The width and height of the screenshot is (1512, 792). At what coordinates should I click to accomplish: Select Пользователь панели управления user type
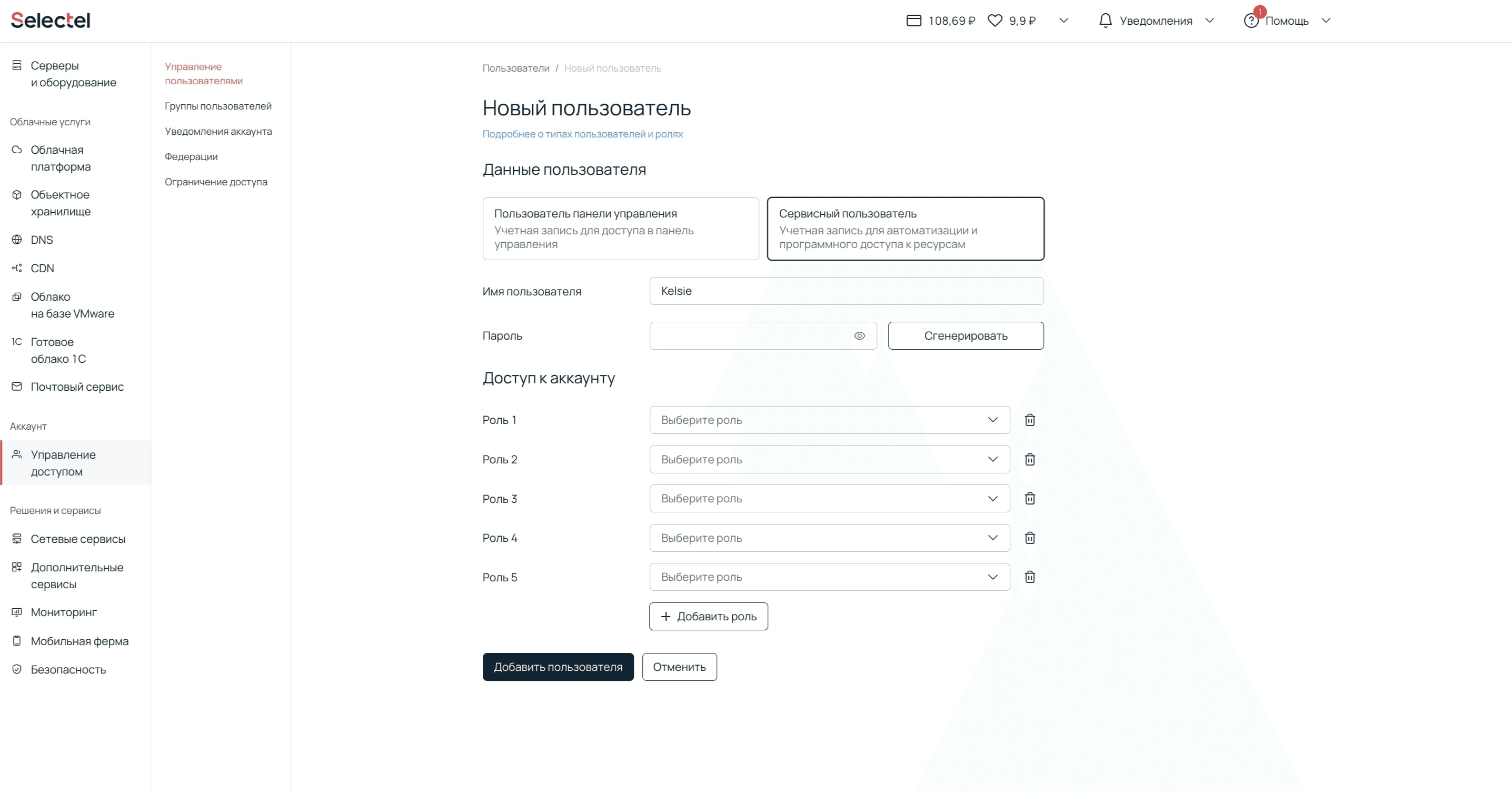pos(620,229)
